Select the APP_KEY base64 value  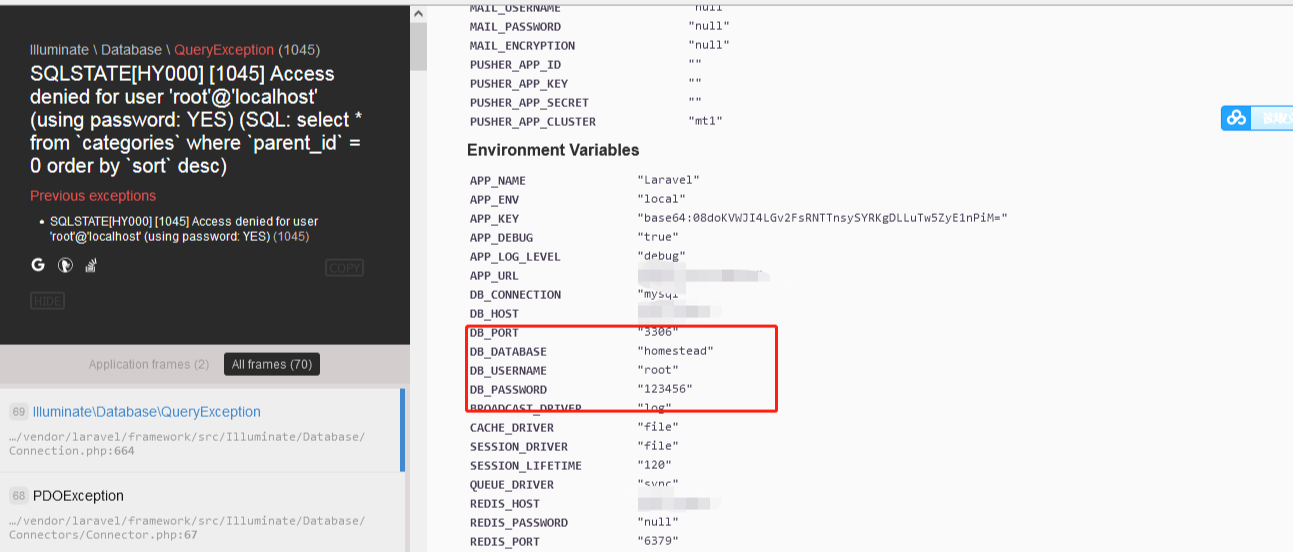[x=822, y=218]
